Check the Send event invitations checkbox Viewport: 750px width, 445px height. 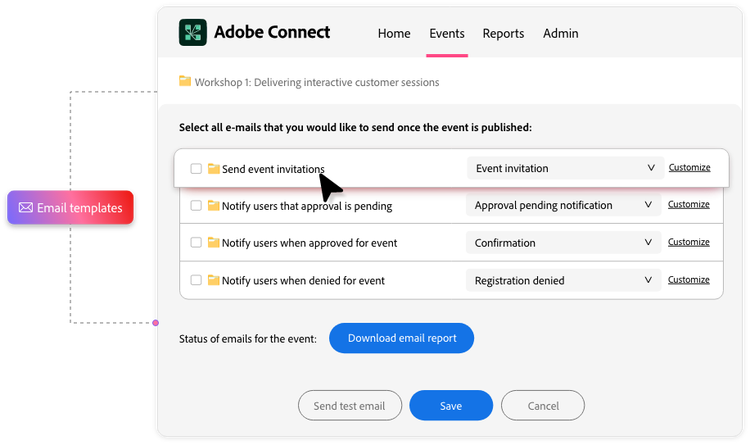tap(196, 169)
